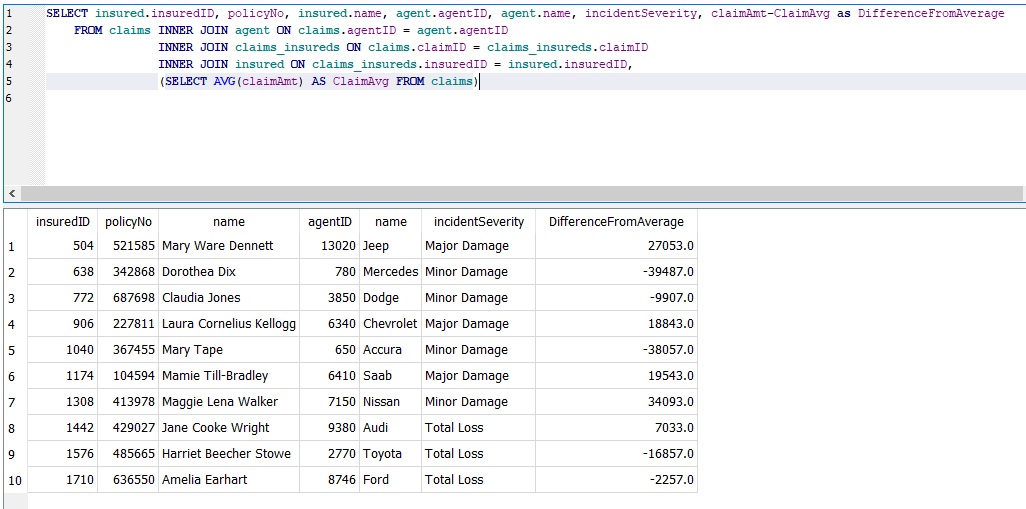This screenshot has width=1026, height=509.
Task: Select the DifferenceFromAverage column header
Action: (x=616, y=222)
